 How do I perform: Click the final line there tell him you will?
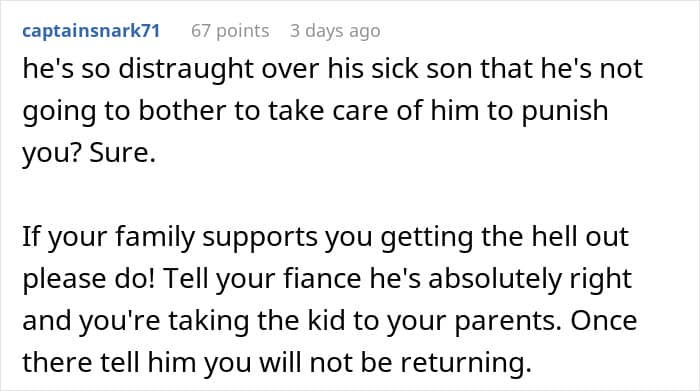(277, 362)
